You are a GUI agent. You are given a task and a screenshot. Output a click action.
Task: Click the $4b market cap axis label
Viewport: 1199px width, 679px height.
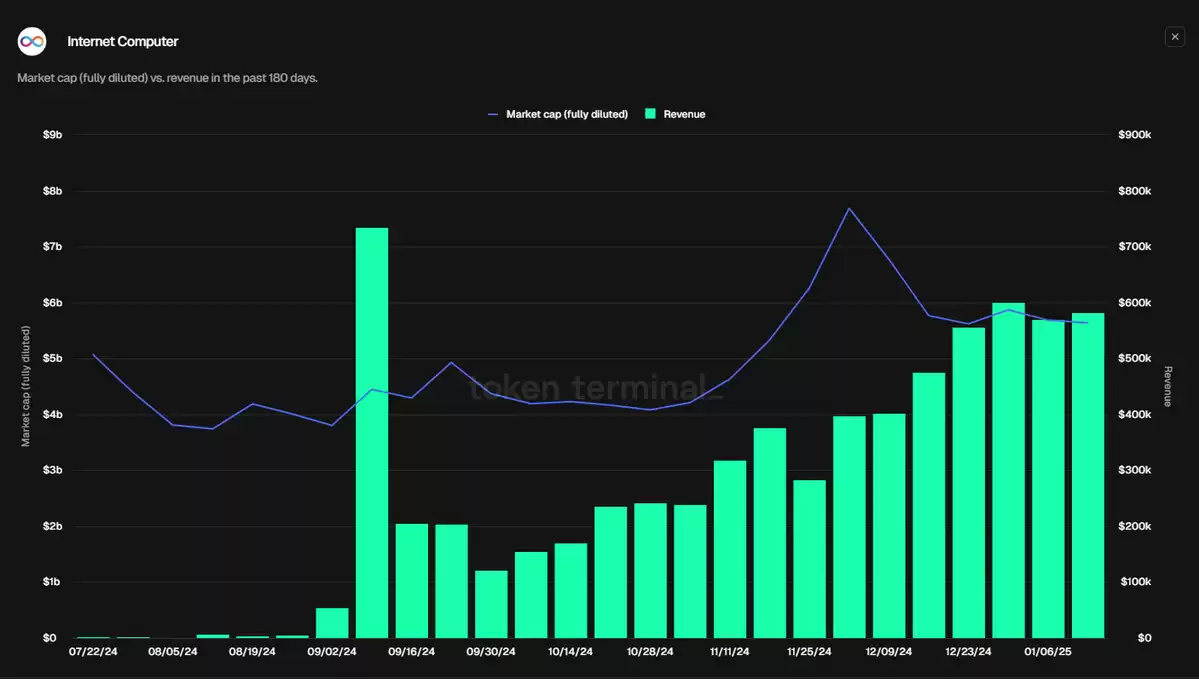pos(52,414)
